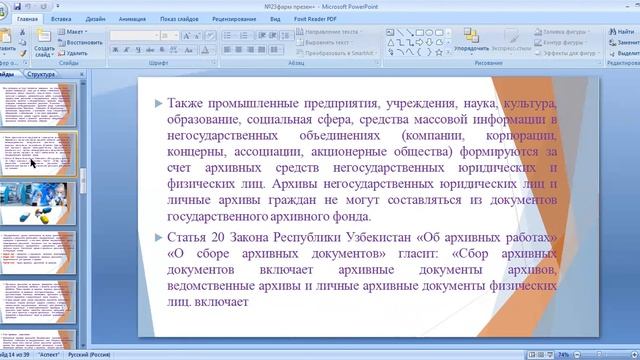Open character spacing options

coord(174,50)
